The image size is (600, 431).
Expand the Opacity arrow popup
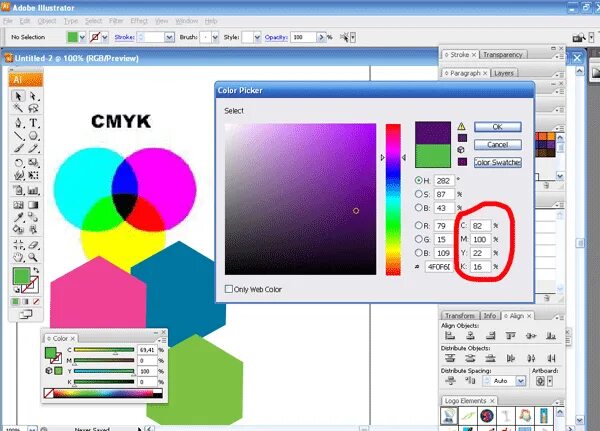(x=321, y=37)
